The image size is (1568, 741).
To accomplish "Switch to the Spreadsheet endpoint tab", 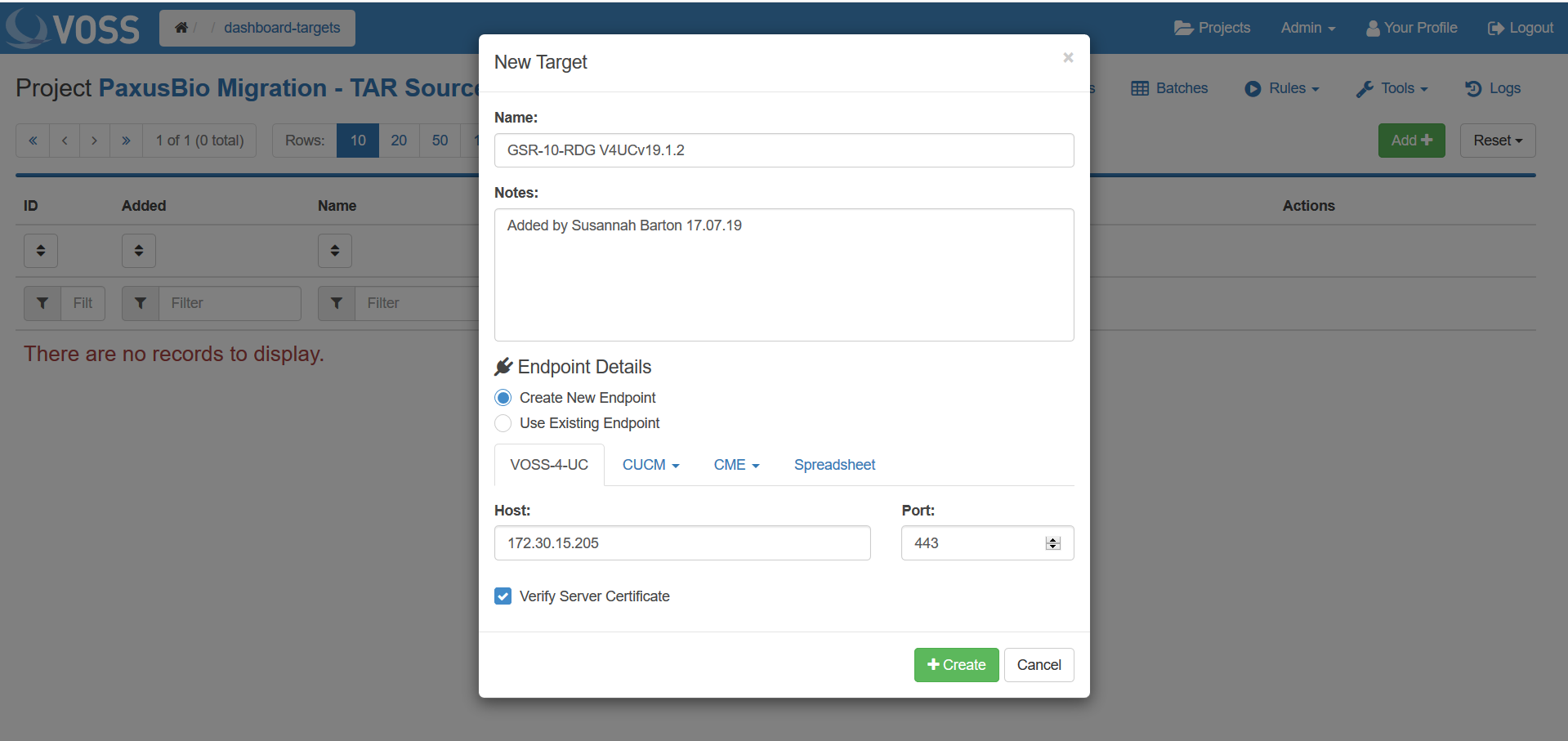I will coord(834,465).
